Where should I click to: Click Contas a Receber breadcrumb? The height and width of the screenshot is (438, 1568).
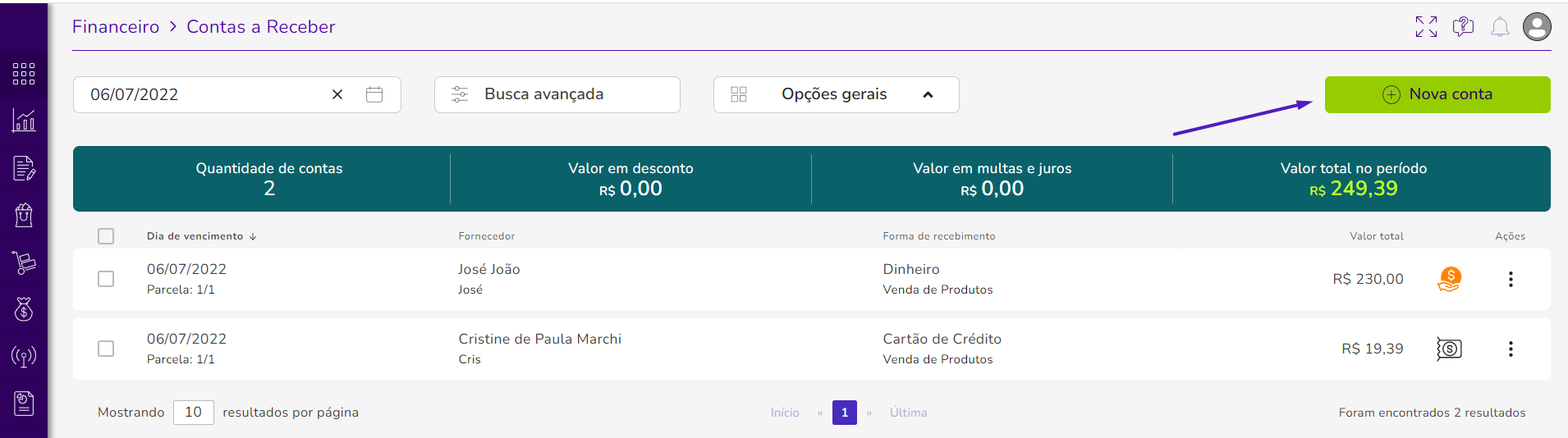(x=260, y=26)
